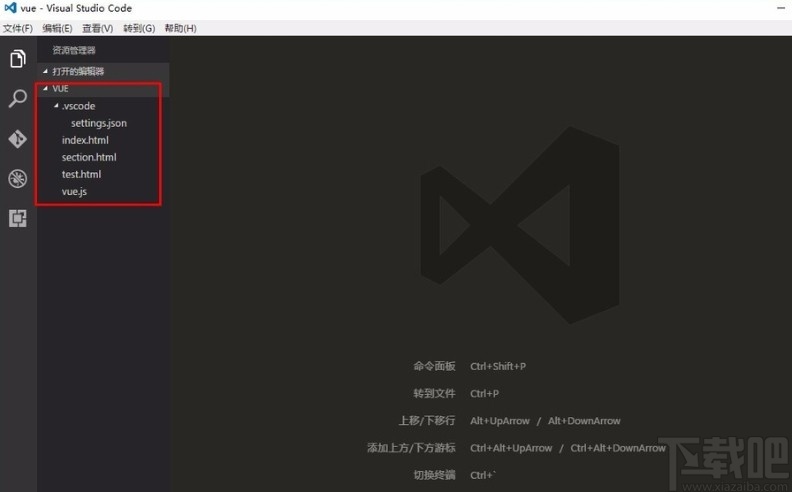792x492 pixels.
Task: Open the Git source control view
Action: point(18,138)
